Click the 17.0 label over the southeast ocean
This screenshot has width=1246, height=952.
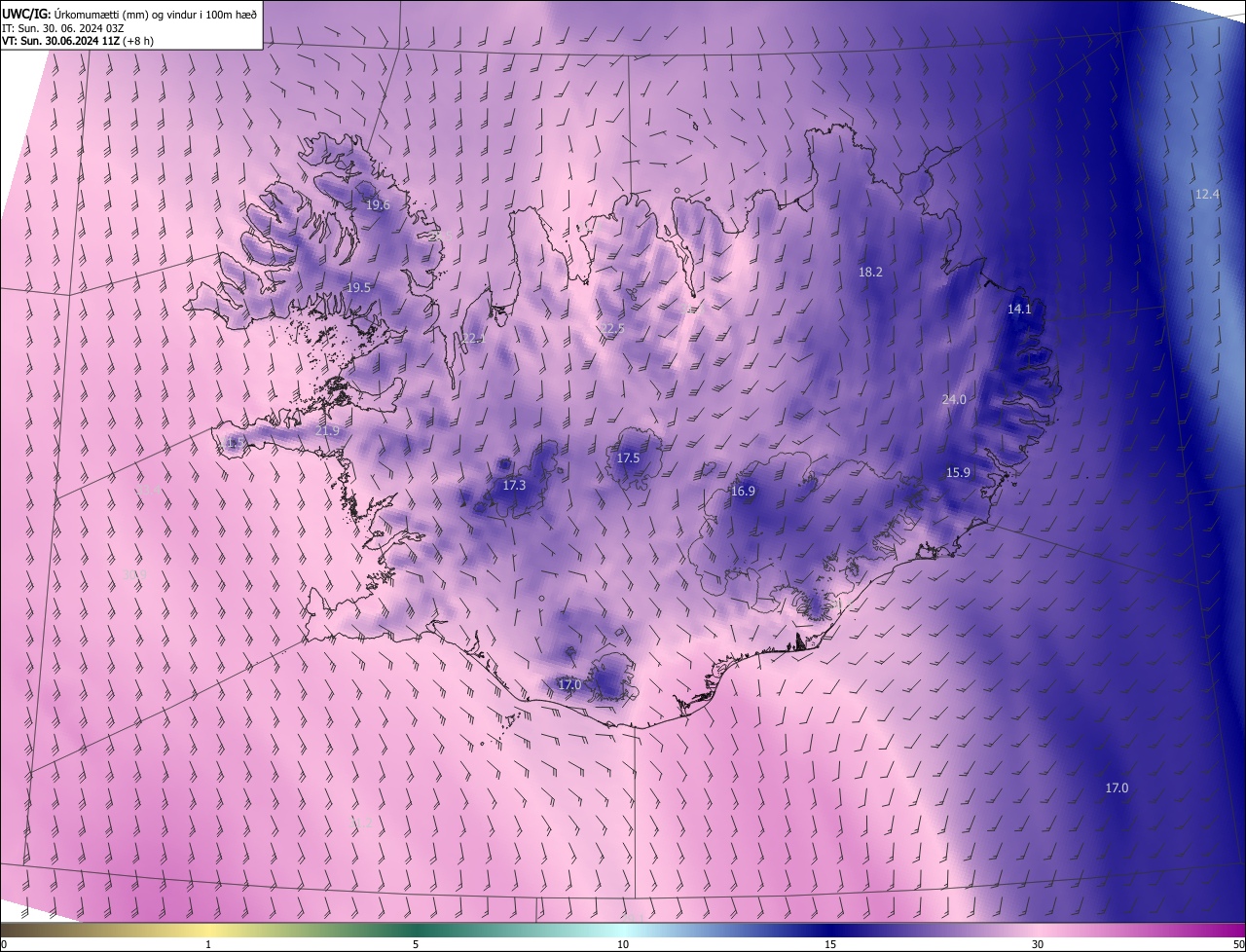tap(1117, 787)
